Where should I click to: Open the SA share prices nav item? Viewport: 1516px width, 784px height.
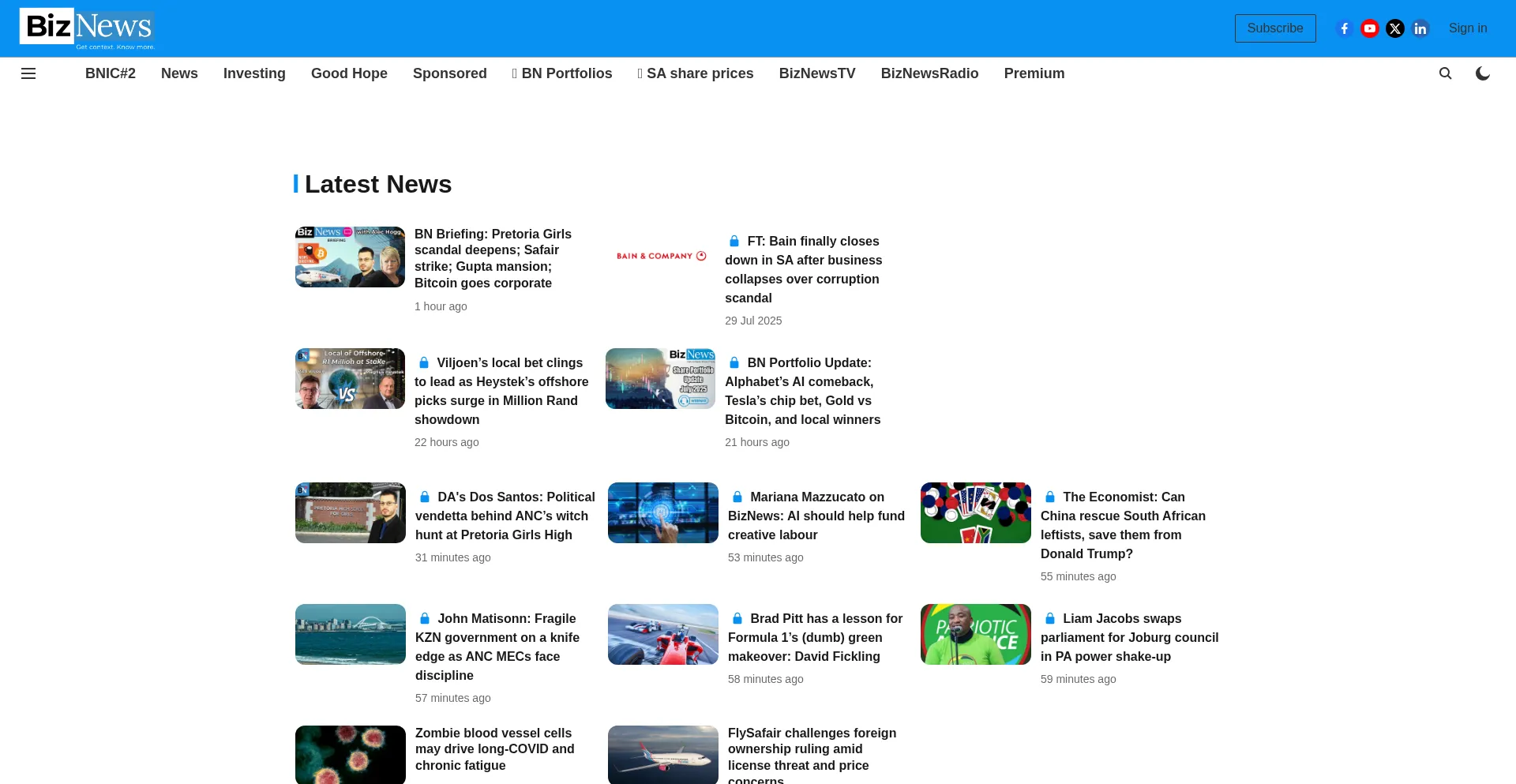click(x=696, y=73)
